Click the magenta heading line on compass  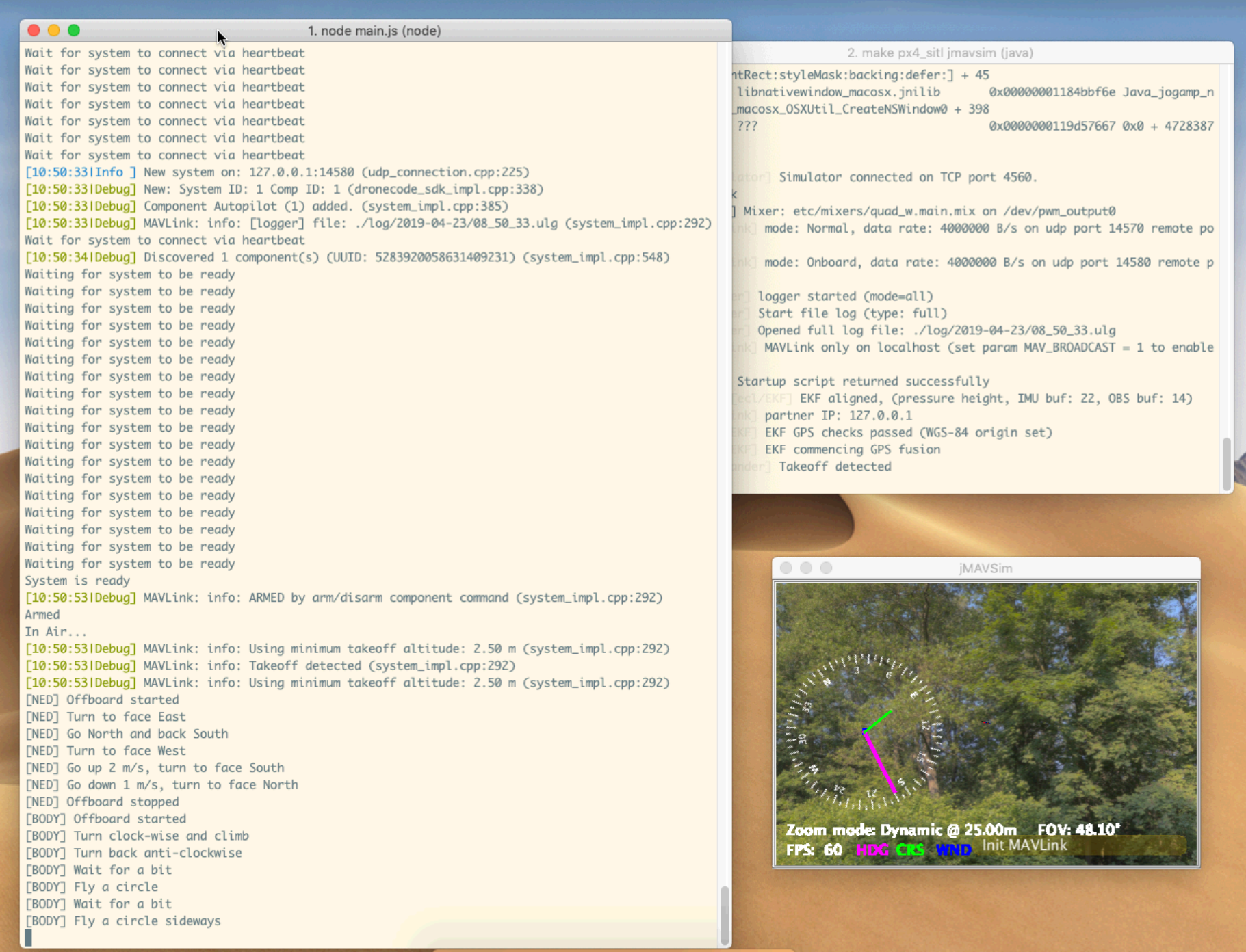(880, 763)
